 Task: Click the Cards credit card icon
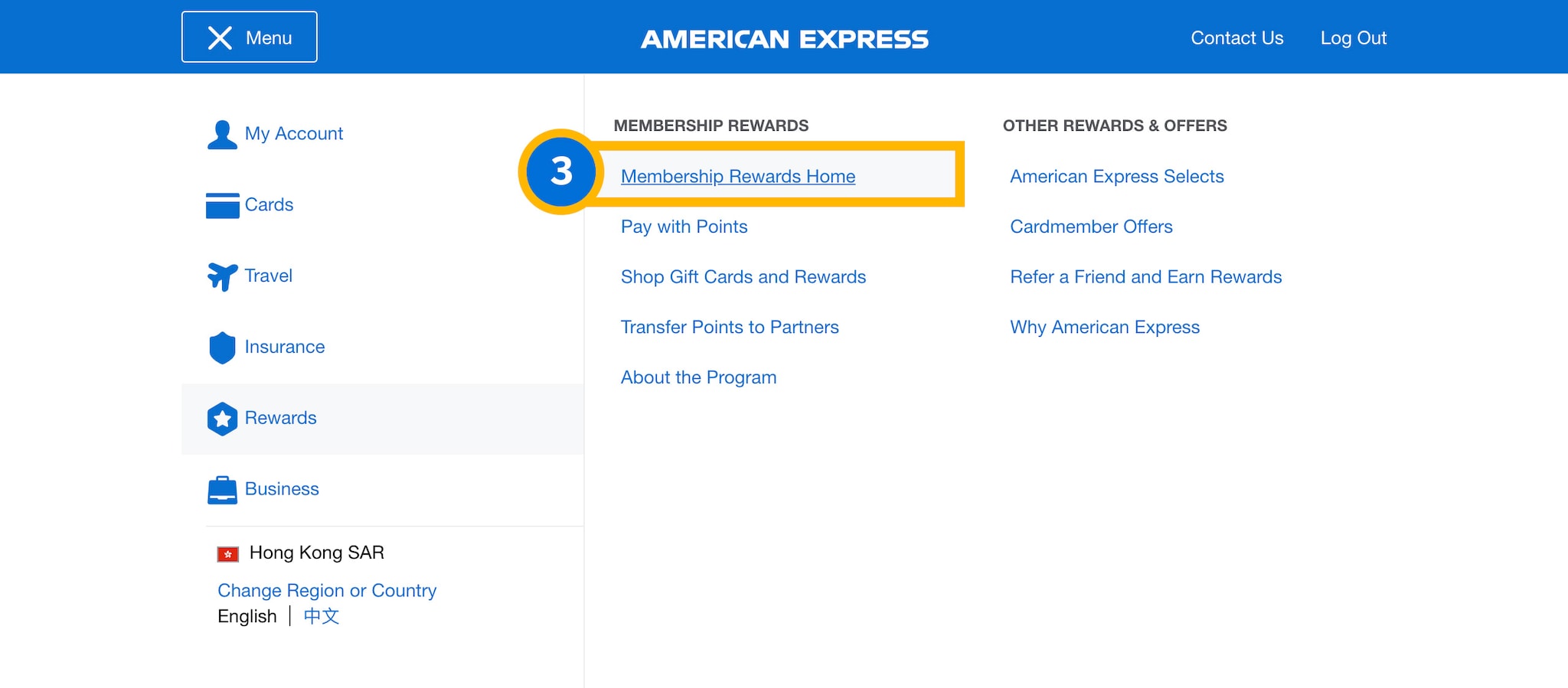pyautogui.click(x=223, y=205)
